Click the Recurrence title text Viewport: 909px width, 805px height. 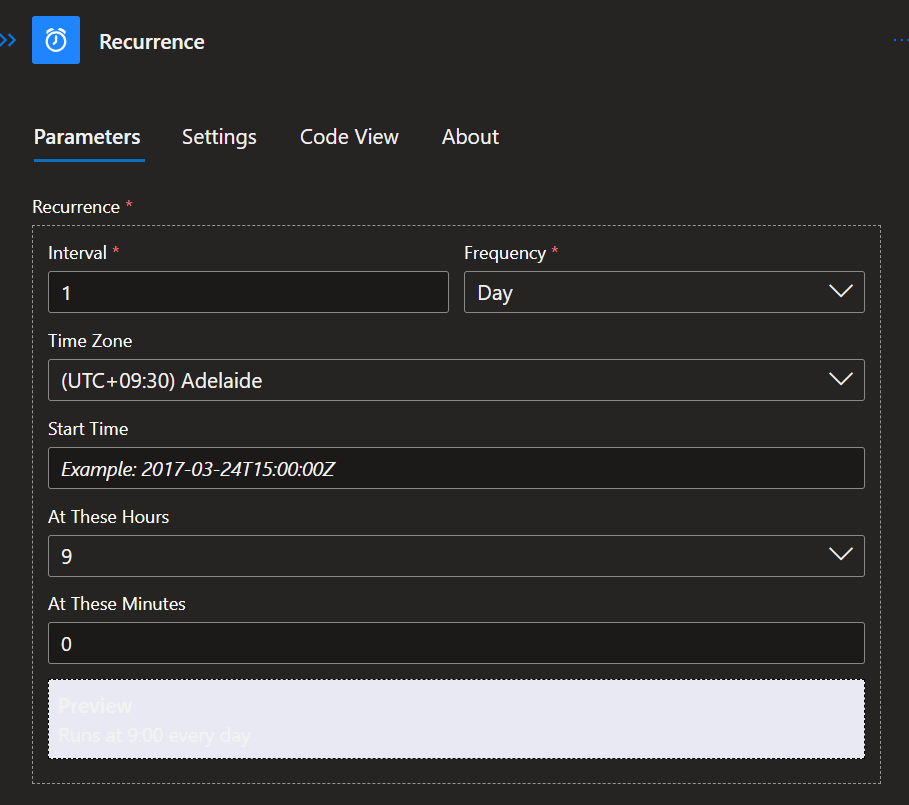pyautogui.click(x=152, y=42)
